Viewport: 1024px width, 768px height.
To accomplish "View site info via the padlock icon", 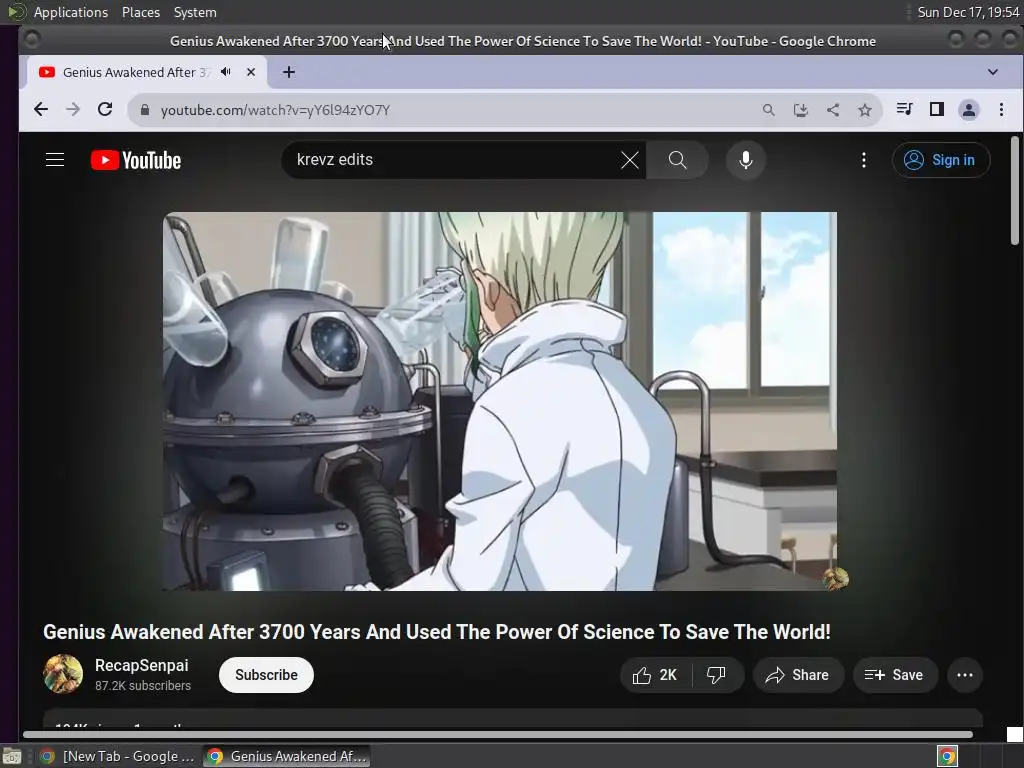I will (x=145, y=110).
